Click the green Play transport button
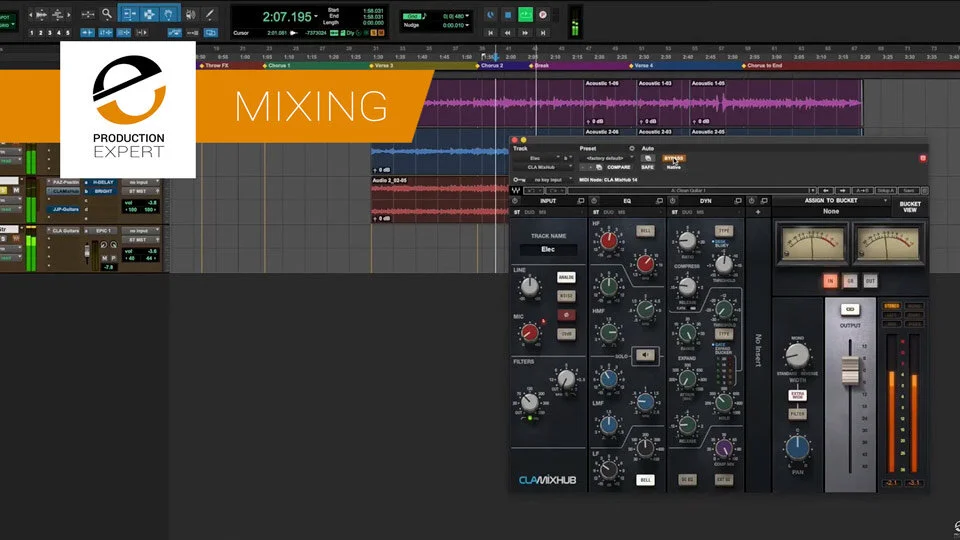The height and width of the screenshot is (540, 960). point(525,15)
